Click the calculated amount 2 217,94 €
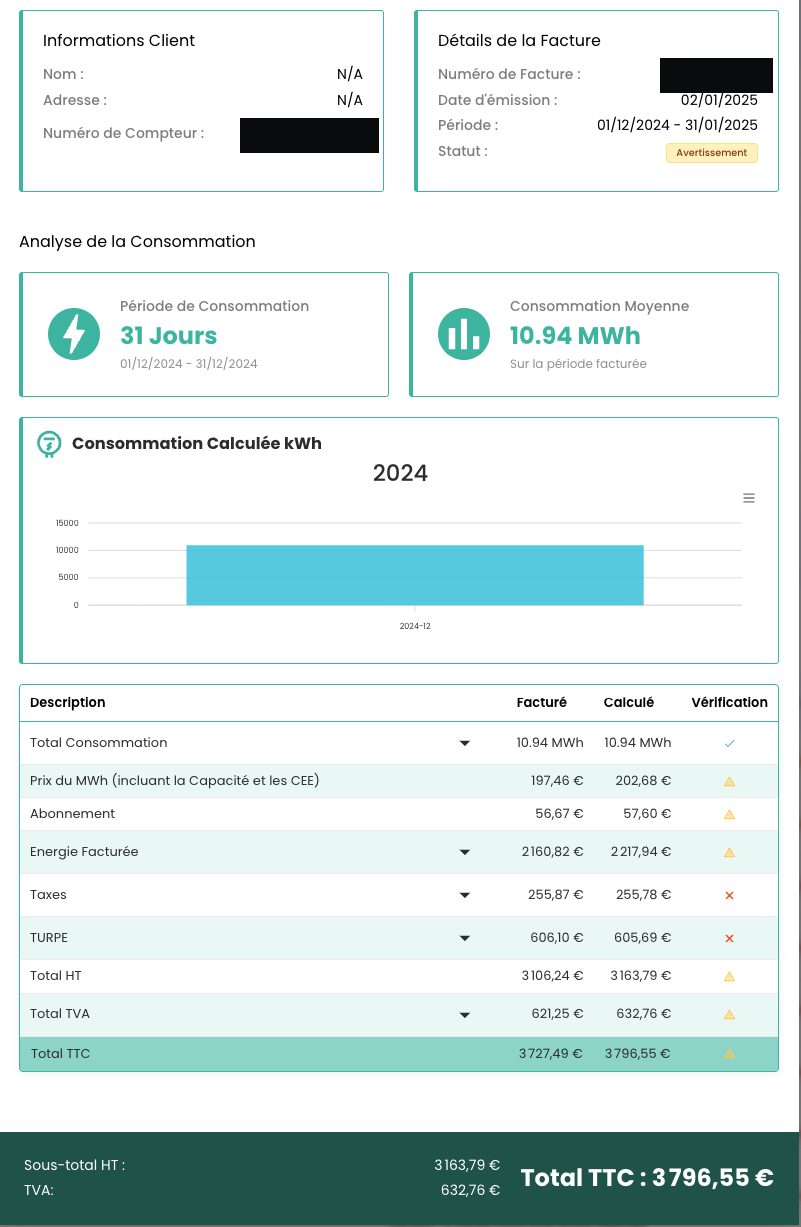Viewport: 801px width, 1227px height. (639, 852)
